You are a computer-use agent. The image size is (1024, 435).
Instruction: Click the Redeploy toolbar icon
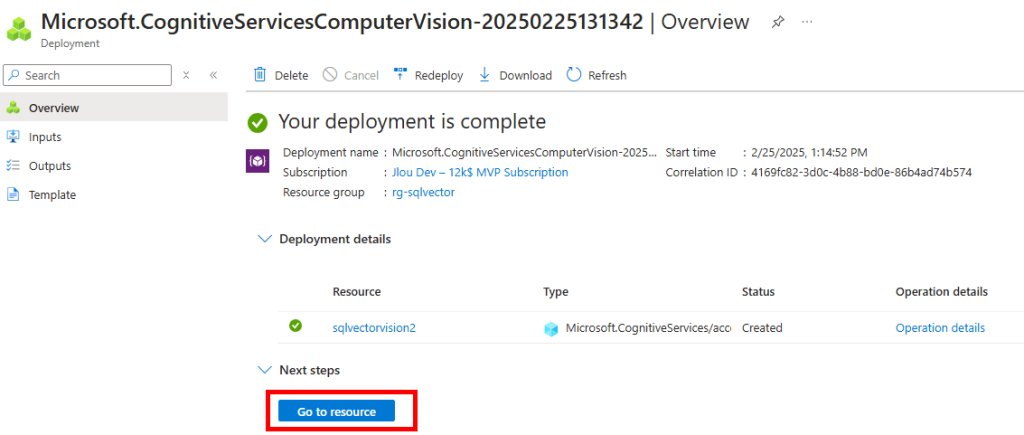point(400,74)
